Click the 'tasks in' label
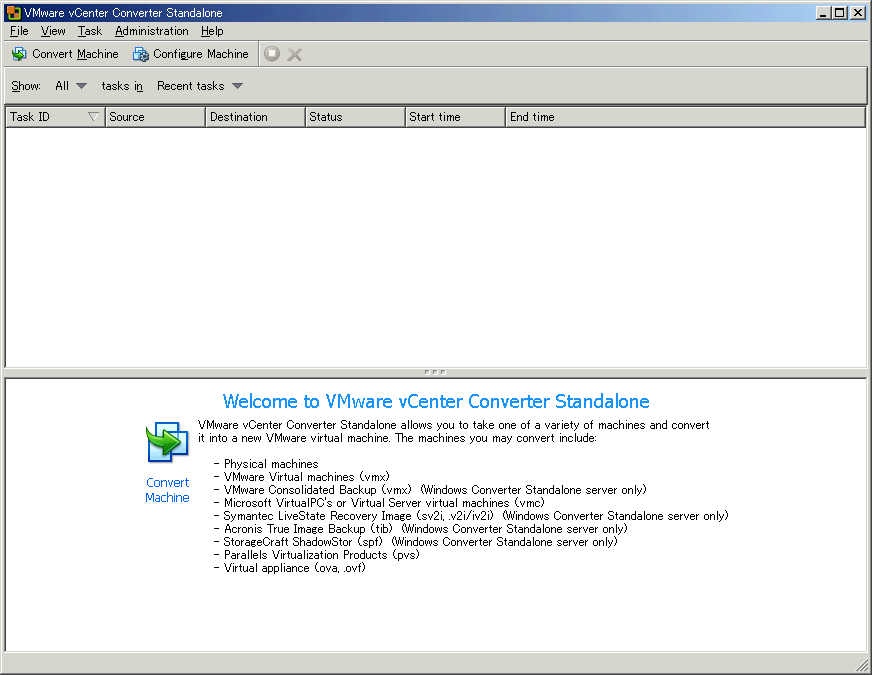Screen dimensions: 872x675 pyautogui.click(x=122, y=86)
